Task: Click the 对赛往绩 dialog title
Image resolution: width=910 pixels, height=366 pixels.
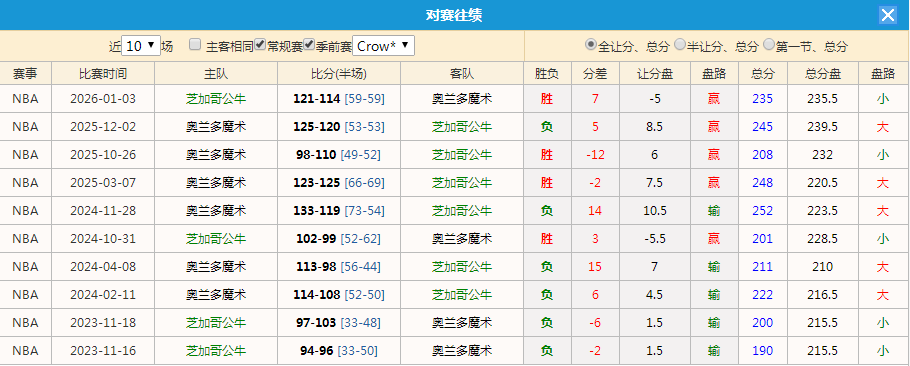Action: (454, 15)
